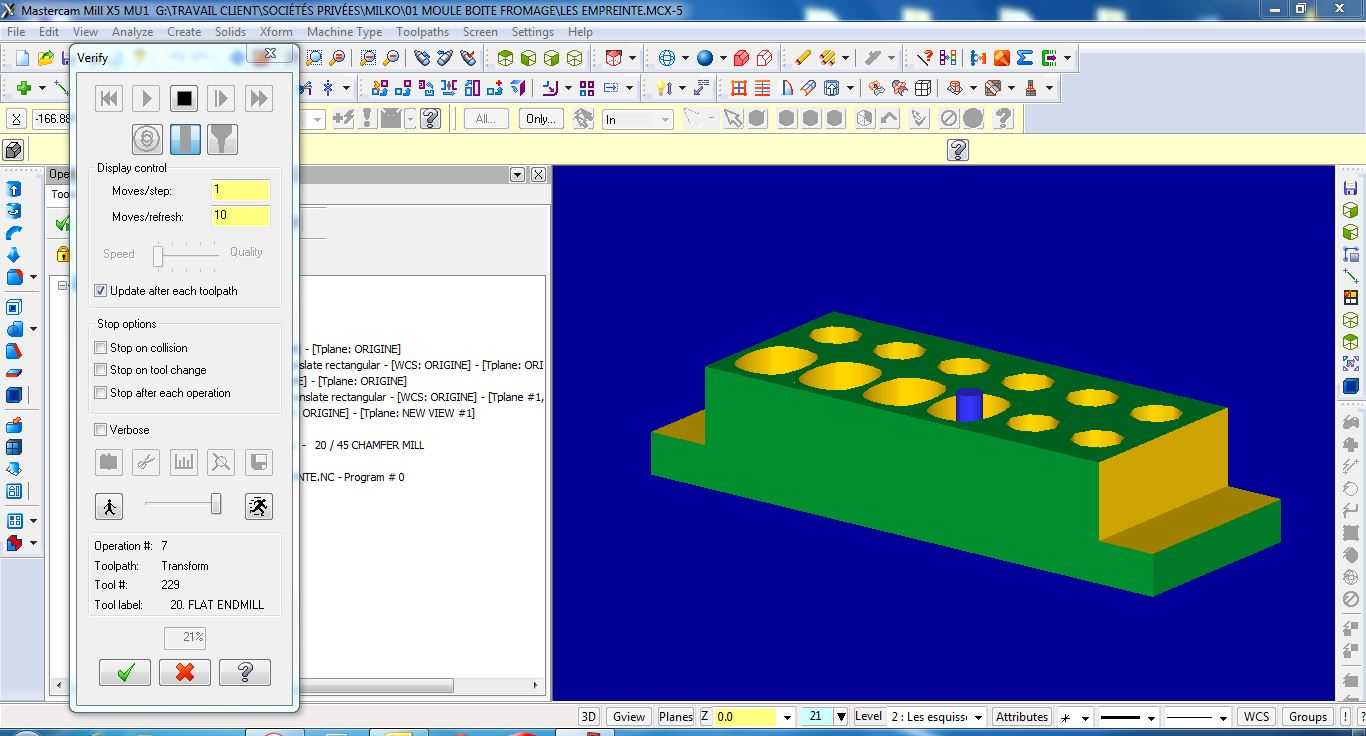Screen dimensions: 1366x736
Task: Open the color 21 dropdown arrow
Action: [841, 717]
